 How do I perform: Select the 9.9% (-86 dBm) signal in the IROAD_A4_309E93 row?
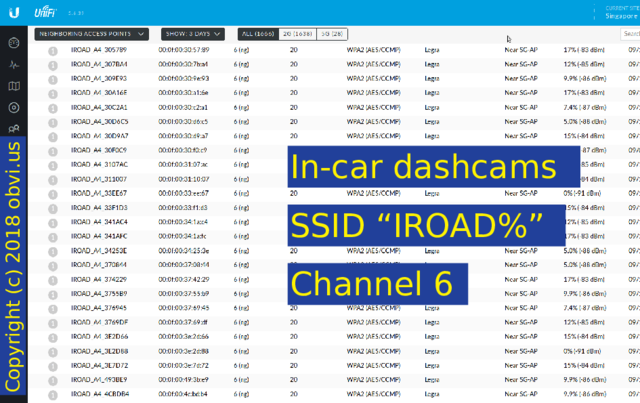coord(585,78)
